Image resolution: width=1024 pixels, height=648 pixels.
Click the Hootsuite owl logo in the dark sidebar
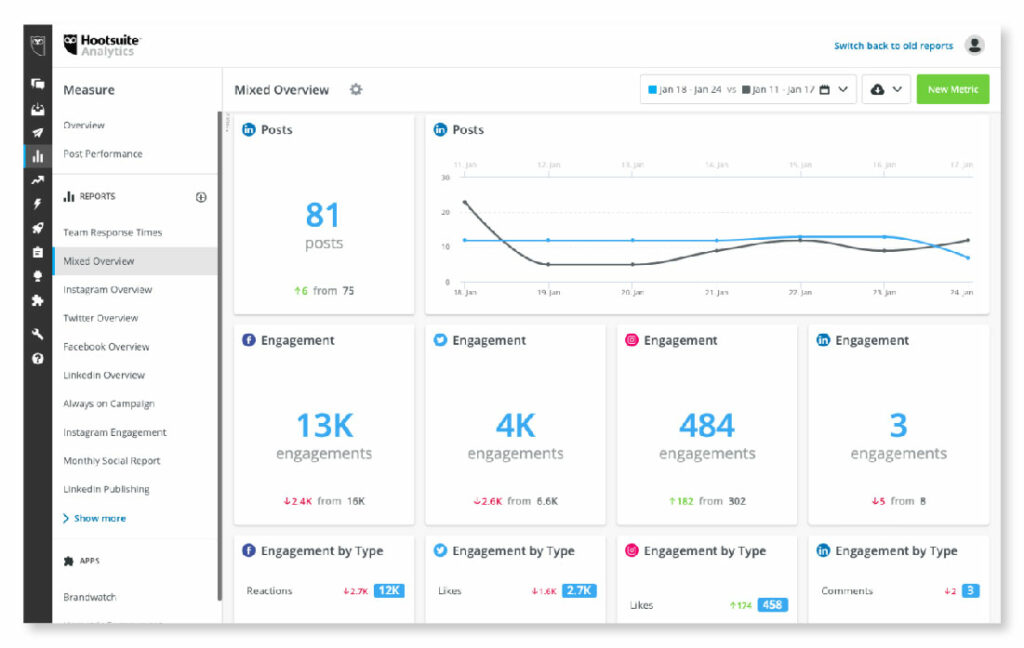click(x=38, y=46)
